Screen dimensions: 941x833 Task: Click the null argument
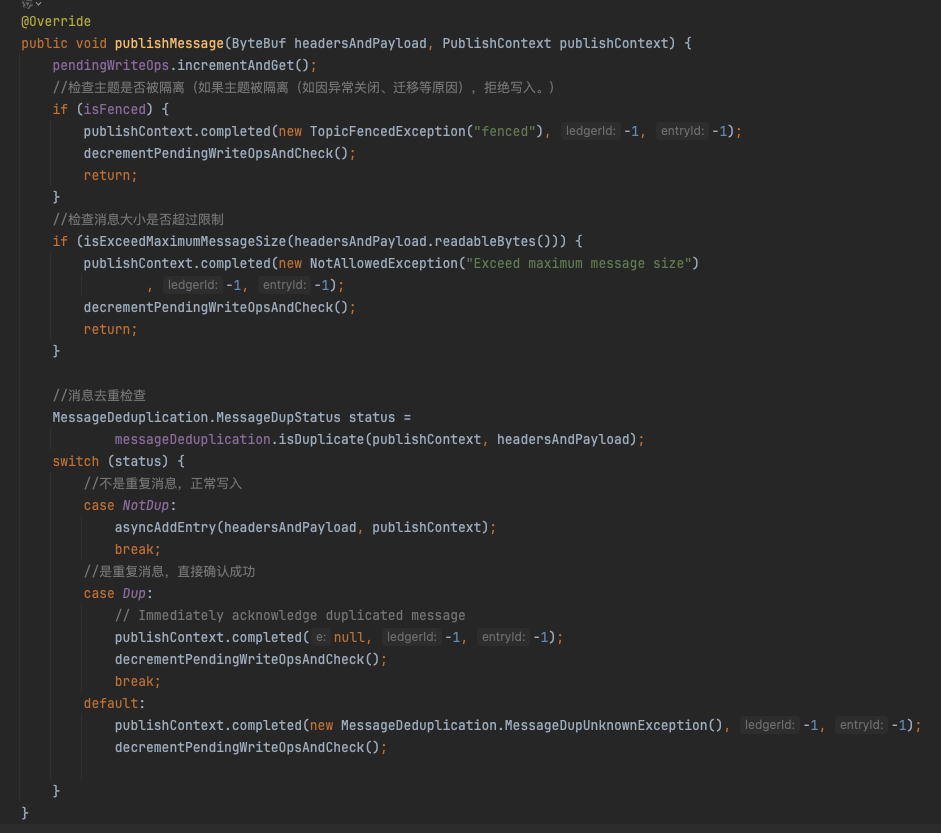pyautogui.click(x=349, y=637)
